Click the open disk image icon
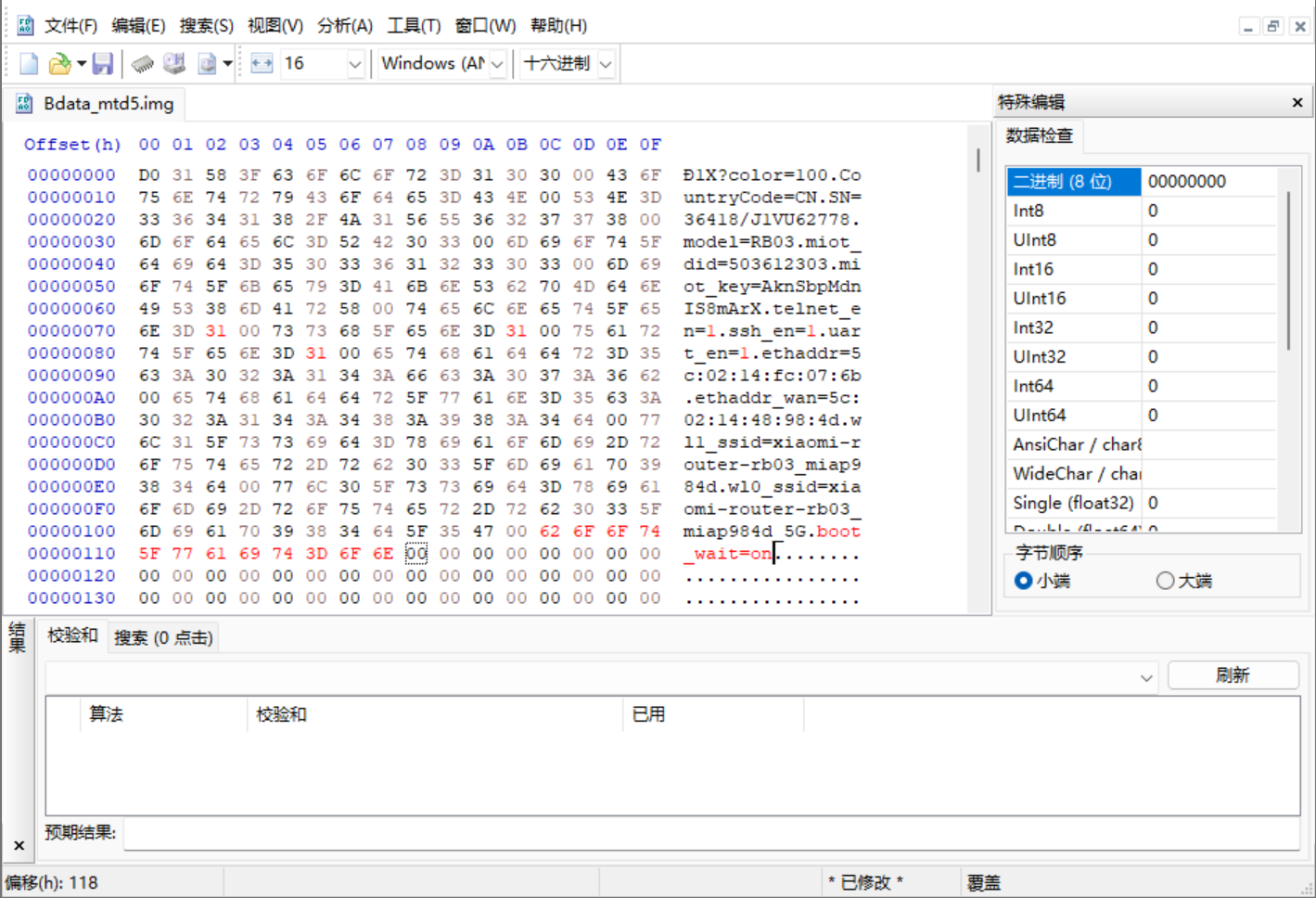 point(207,64)
